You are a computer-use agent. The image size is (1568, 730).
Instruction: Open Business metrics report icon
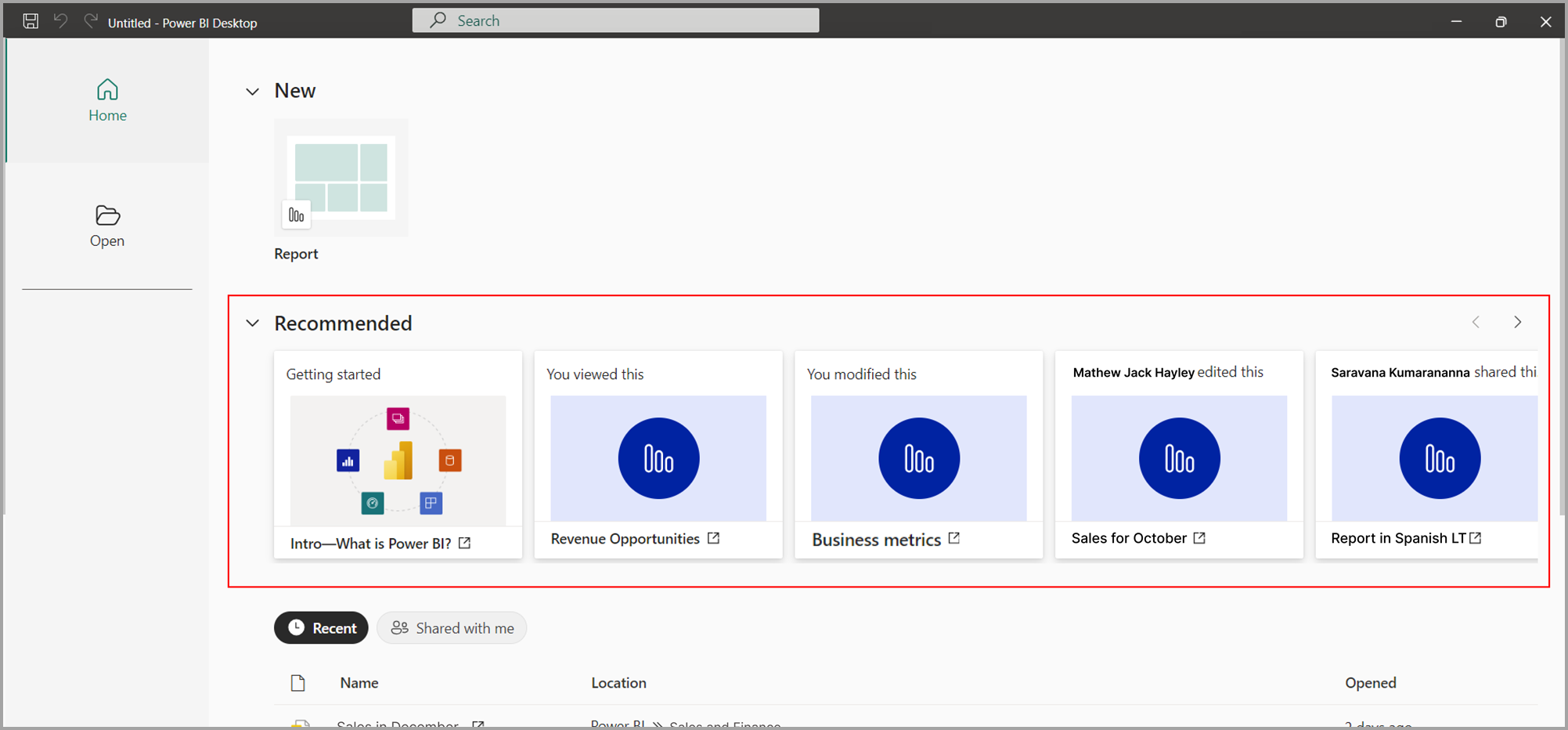click(x=919, y=458)
